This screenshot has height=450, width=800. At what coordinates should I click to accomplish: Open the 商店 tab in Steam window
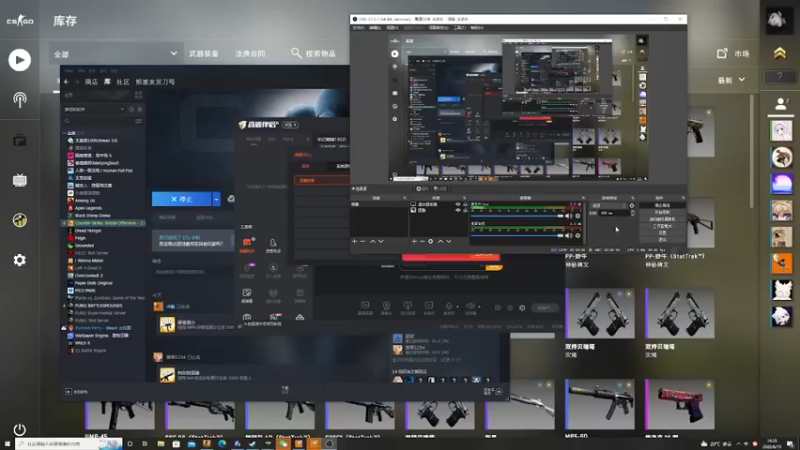(x=91, y=82)
